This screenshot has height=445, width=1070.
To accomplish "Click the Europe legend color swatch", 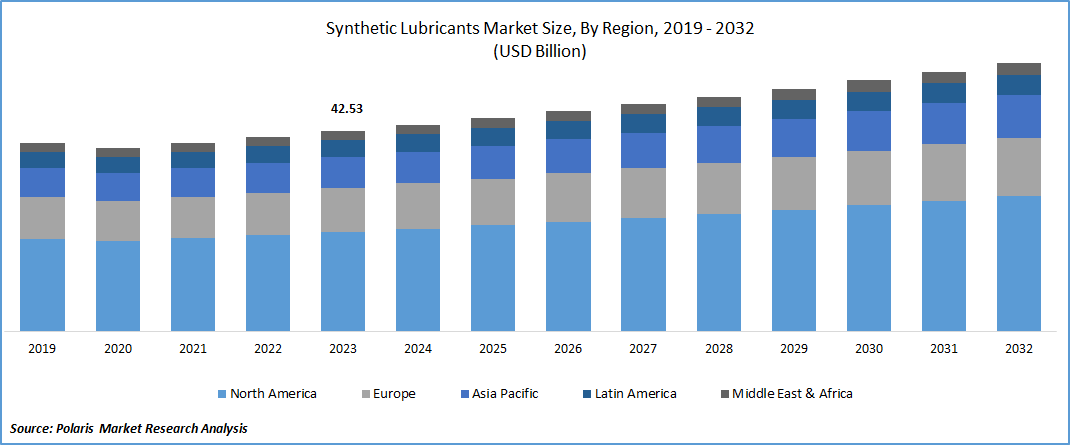I will [x=365, y=394].
